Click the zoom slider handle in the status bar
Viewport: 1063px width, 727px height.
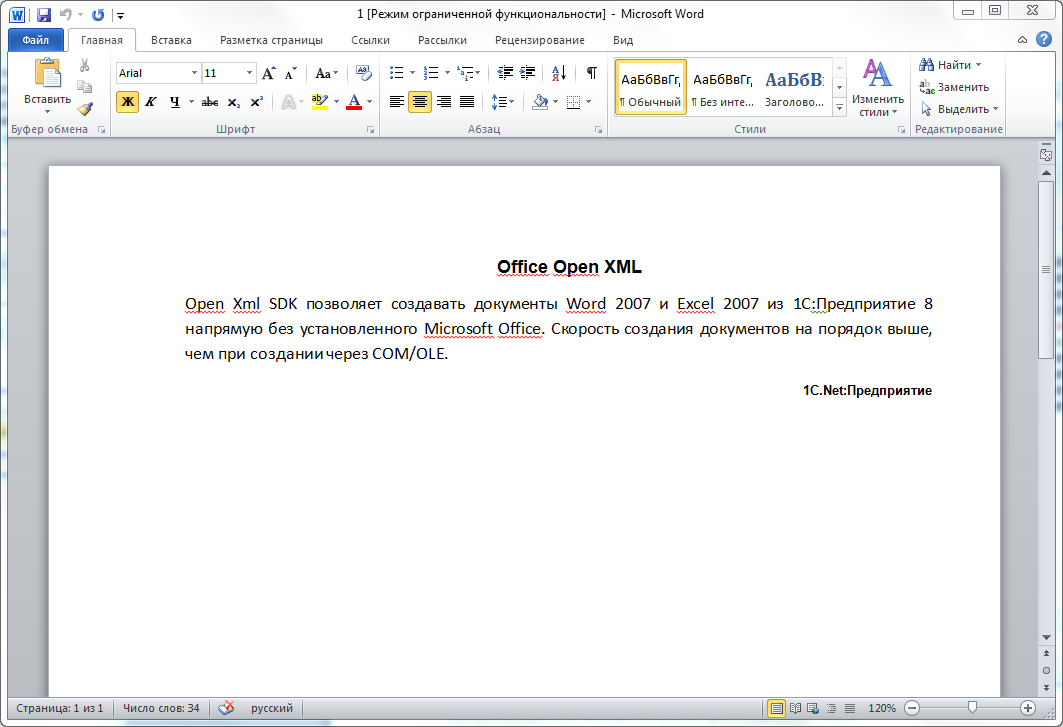click(x=972, y=708)
